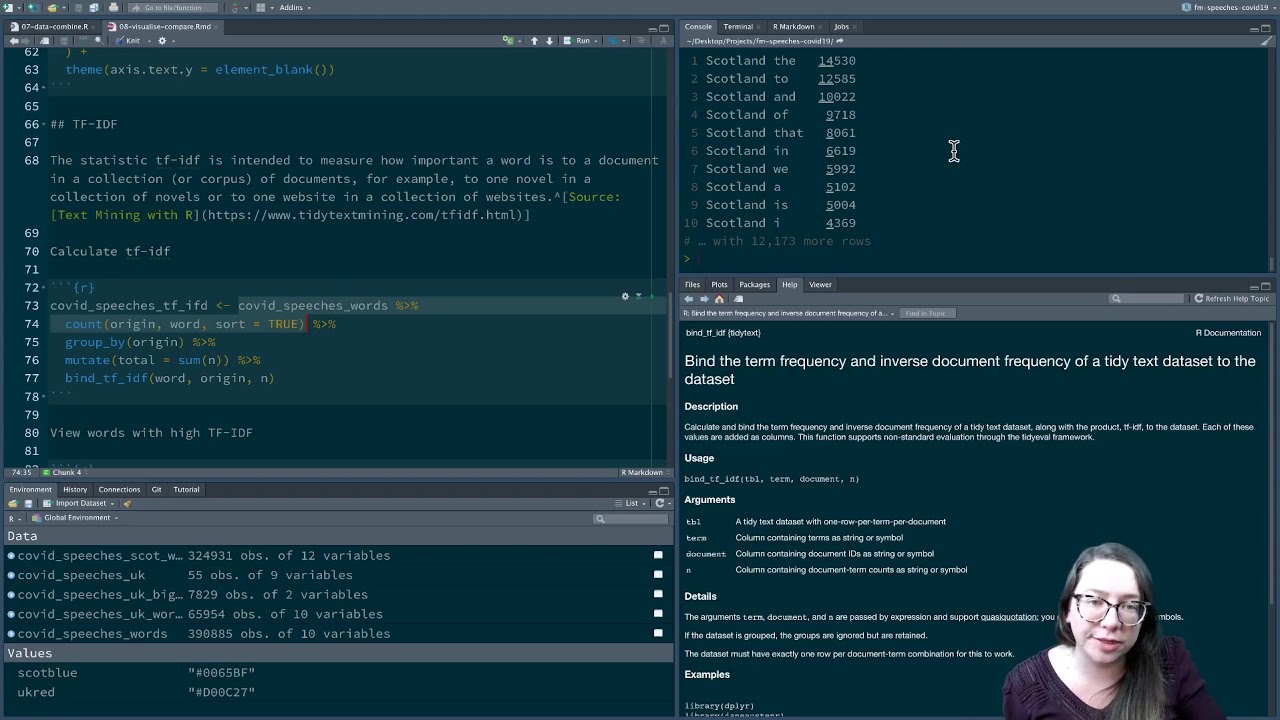Click the Go to file/function box
The width and height of the screenshot is (1280, 720).
pos(173,7)
